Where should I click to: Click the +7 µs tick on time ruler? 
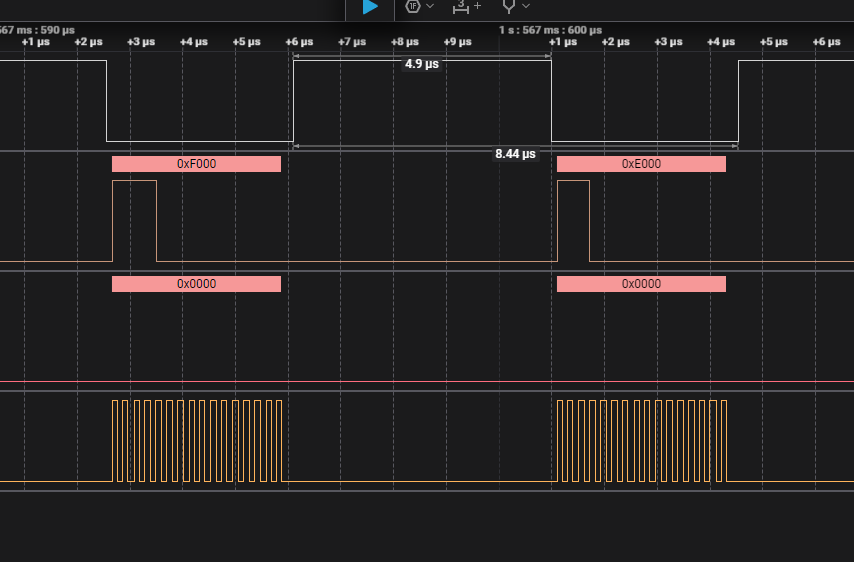(352, 42)
